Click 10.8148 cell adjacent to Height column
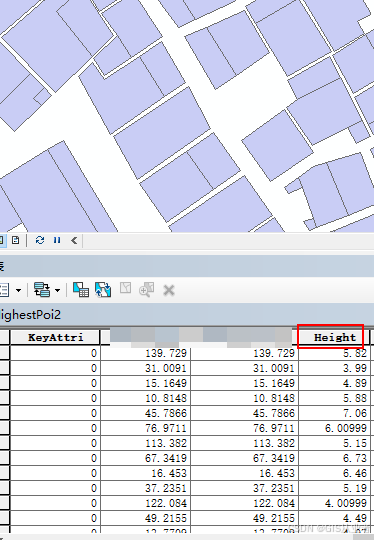 [245, 398]
